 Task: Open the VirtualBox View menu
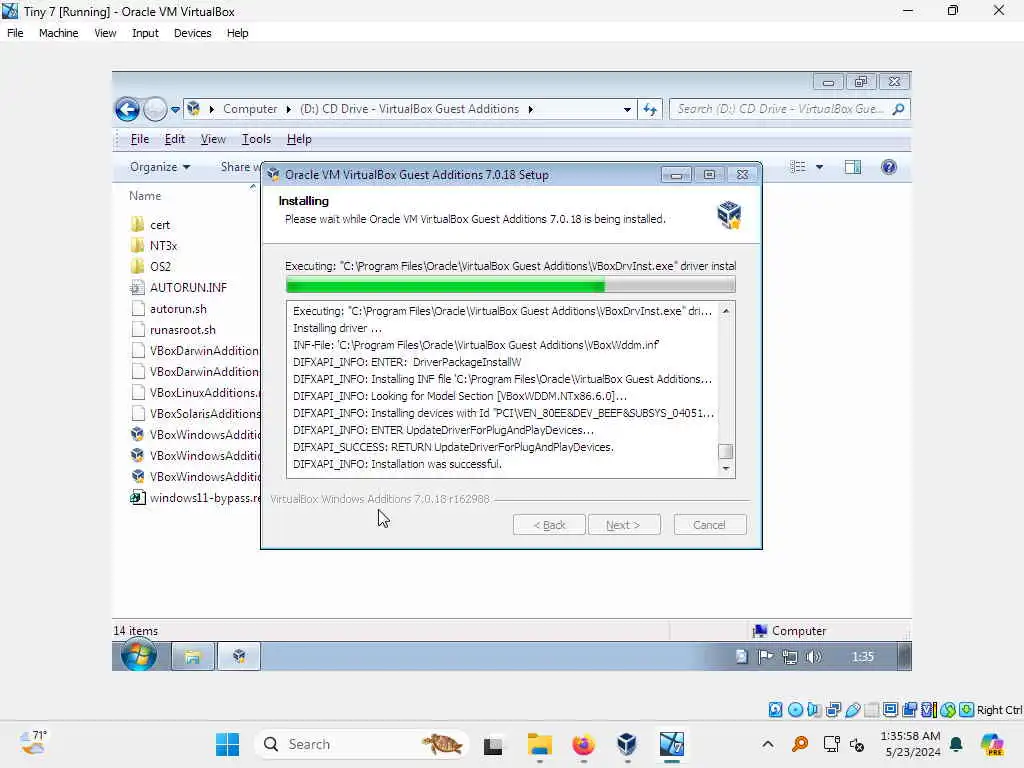(105, 33)
